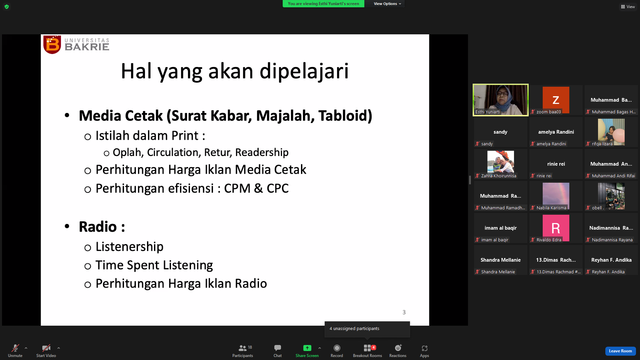Select Reyhan F. Andika participant tile
The width and height of the screenshot is (640, 360).
[611, 260]
